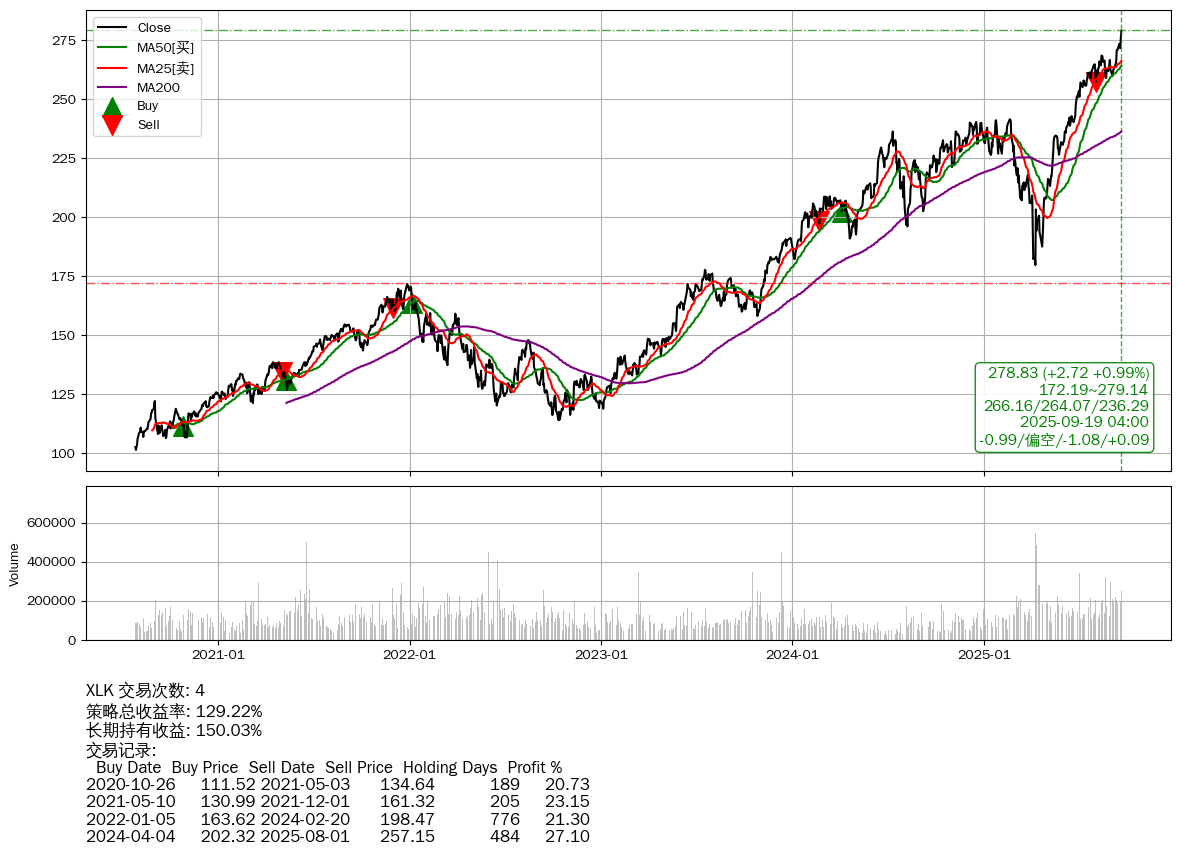
Task: Click the Holding Days column header
Action: pos(450,768)
